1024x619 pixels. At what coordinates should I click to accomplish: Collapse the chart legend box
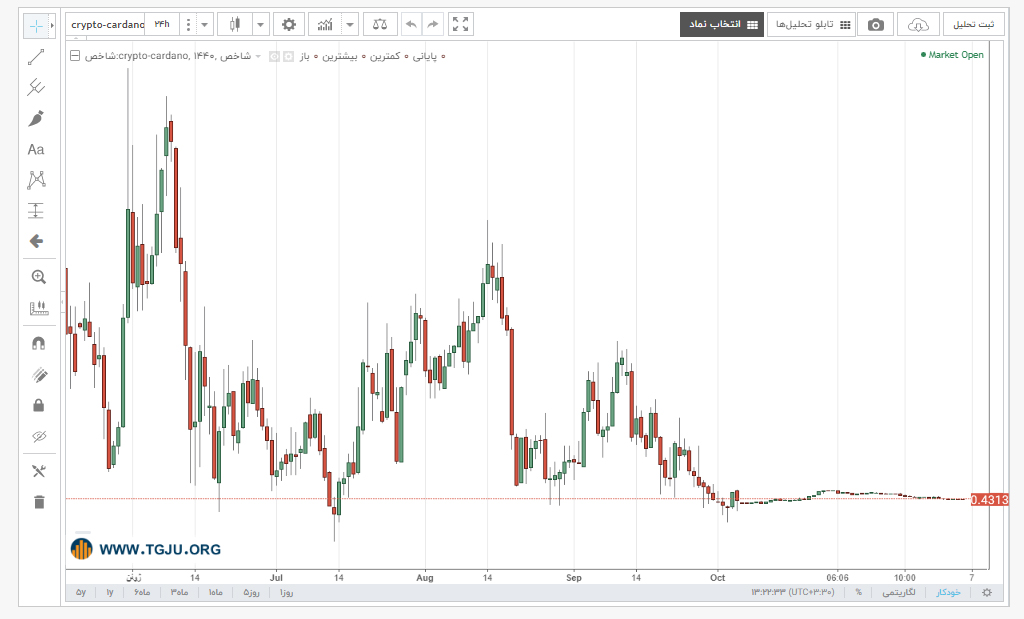pyautogui.click(x=75, y=56)
